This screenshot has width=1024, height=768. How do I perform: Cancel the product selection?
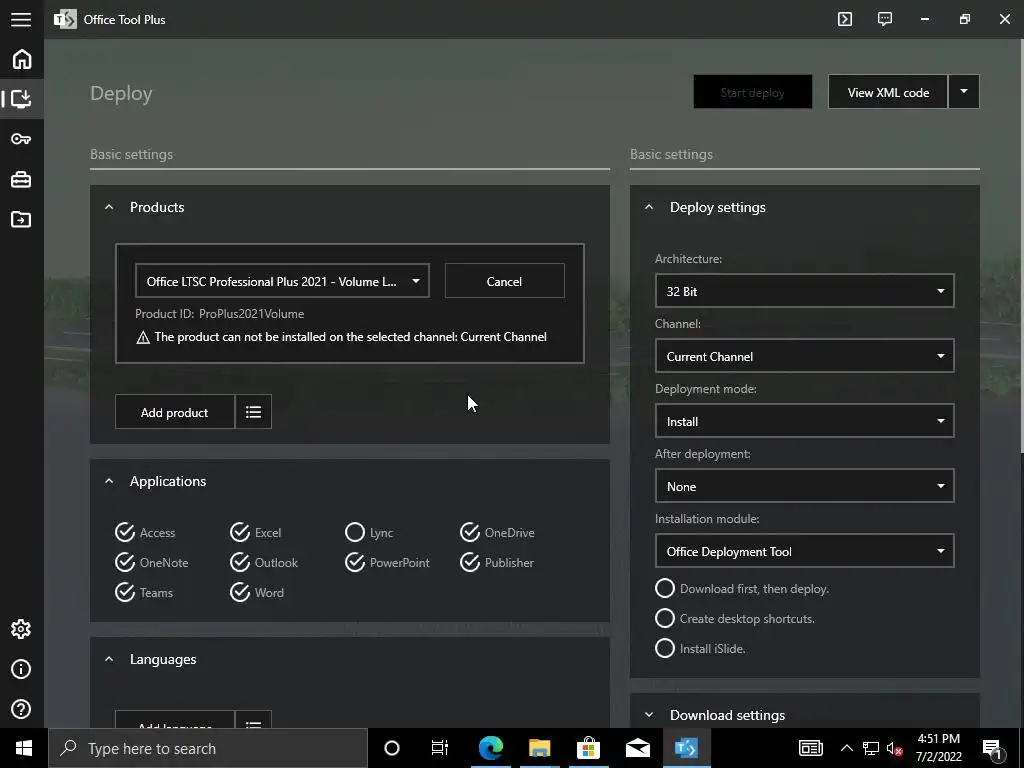click(x=504, y=281)
